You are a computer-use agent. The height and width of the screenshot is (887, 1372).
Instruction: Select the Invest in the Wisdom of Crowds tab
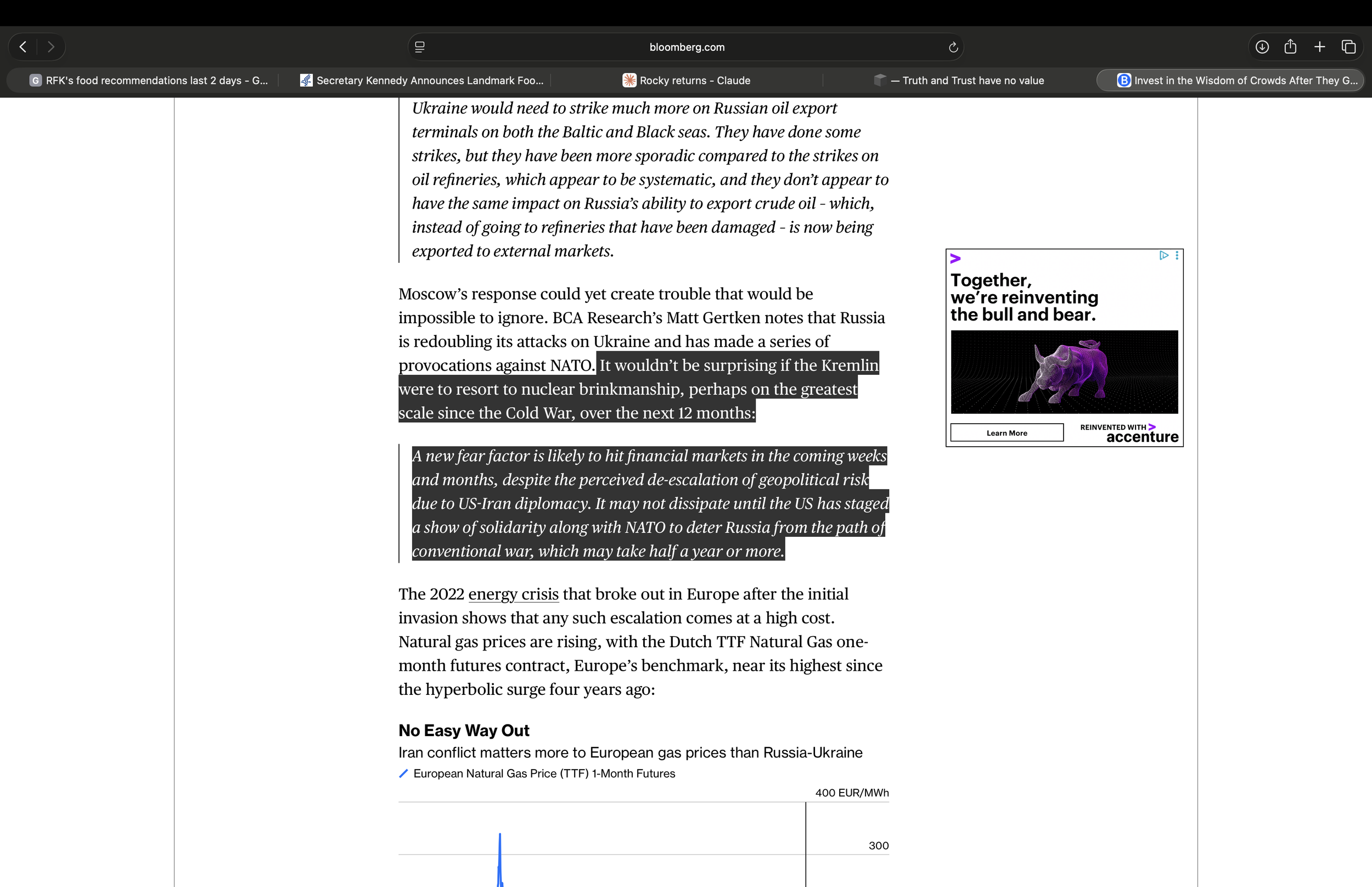tap(1230, 80)
